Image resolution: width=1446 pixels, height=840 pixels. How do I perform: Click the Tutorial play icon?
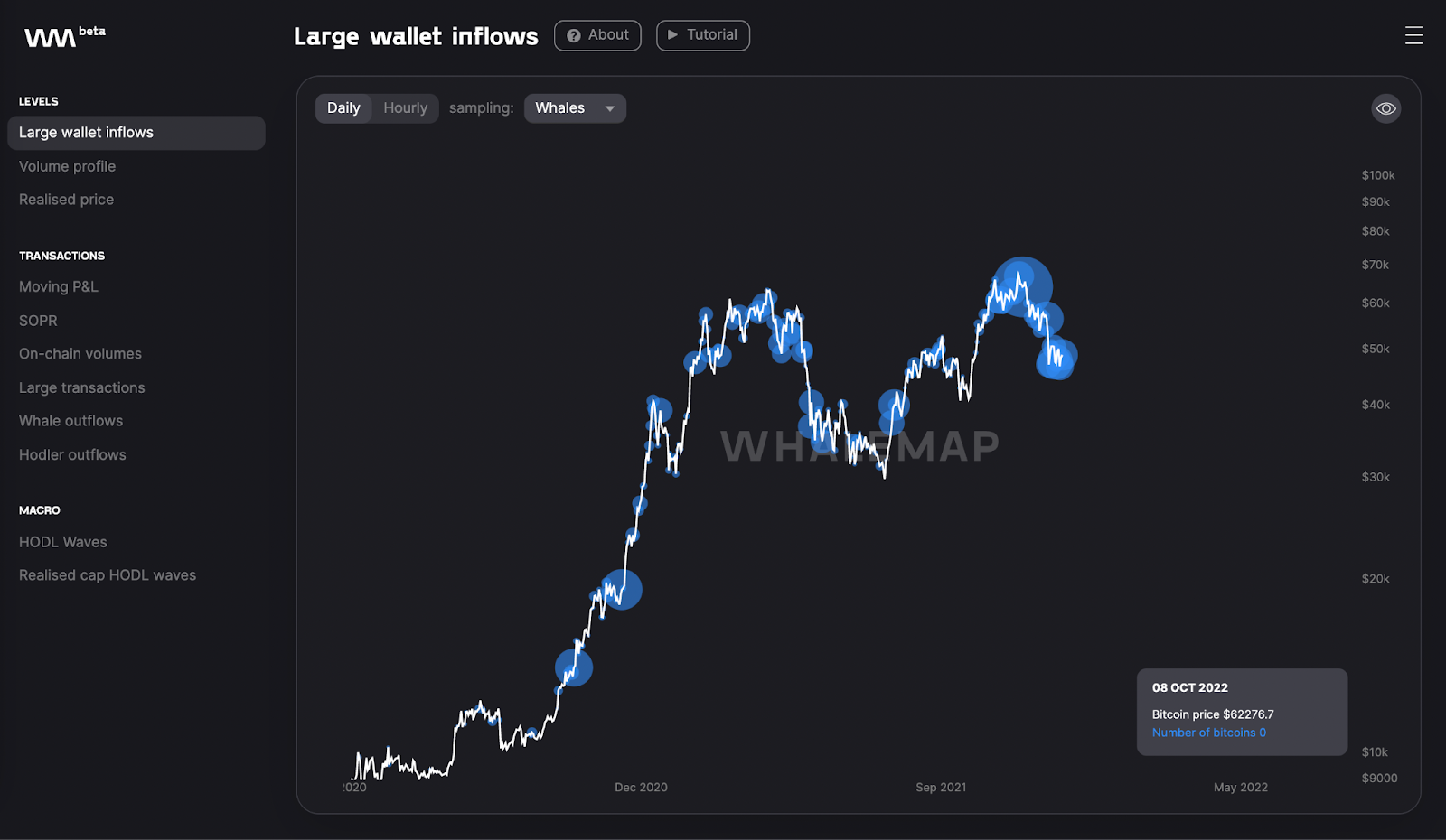672,35
